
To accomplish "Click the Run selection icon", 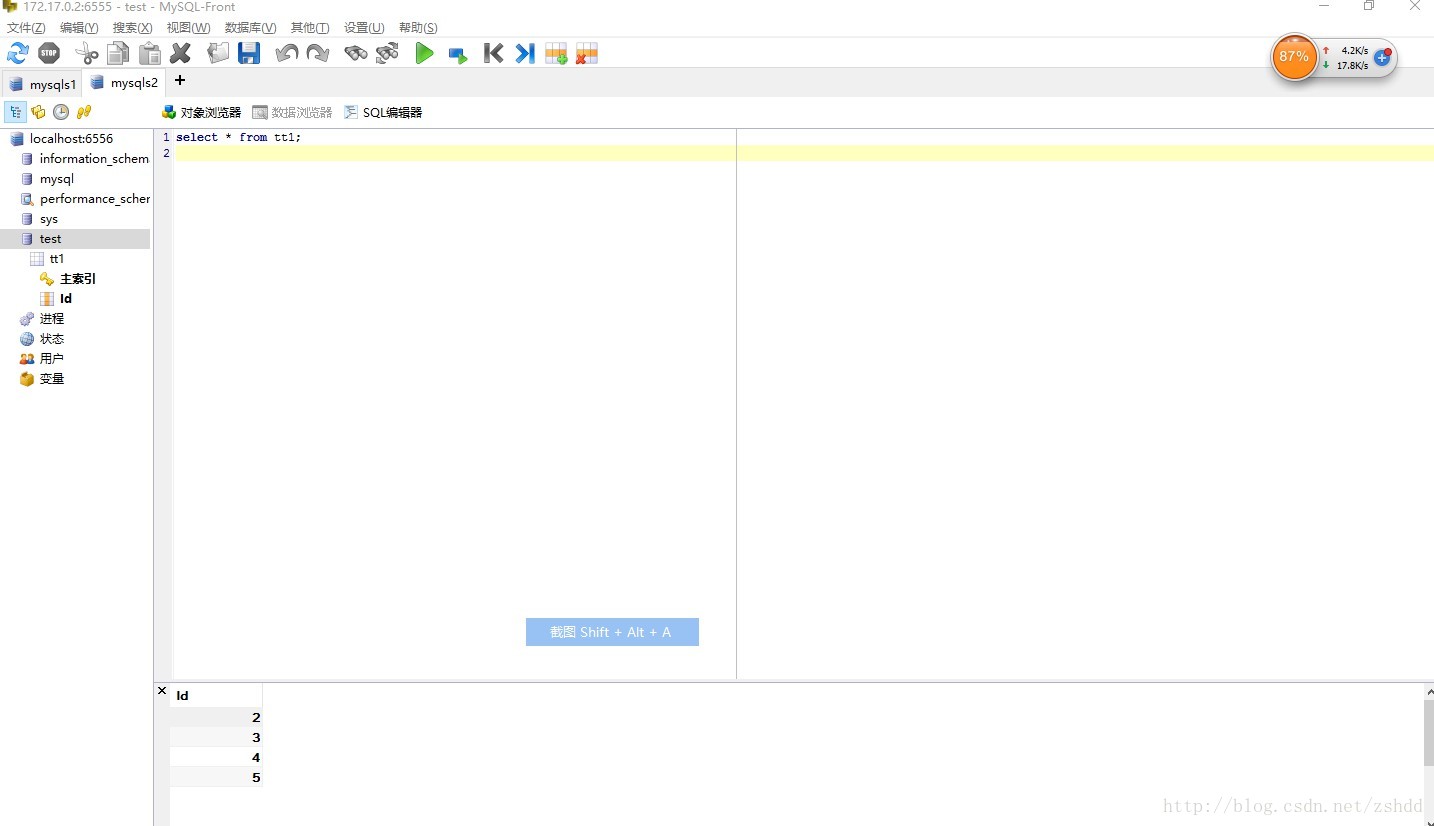I will pyautogui.click(x=458, y=55).
